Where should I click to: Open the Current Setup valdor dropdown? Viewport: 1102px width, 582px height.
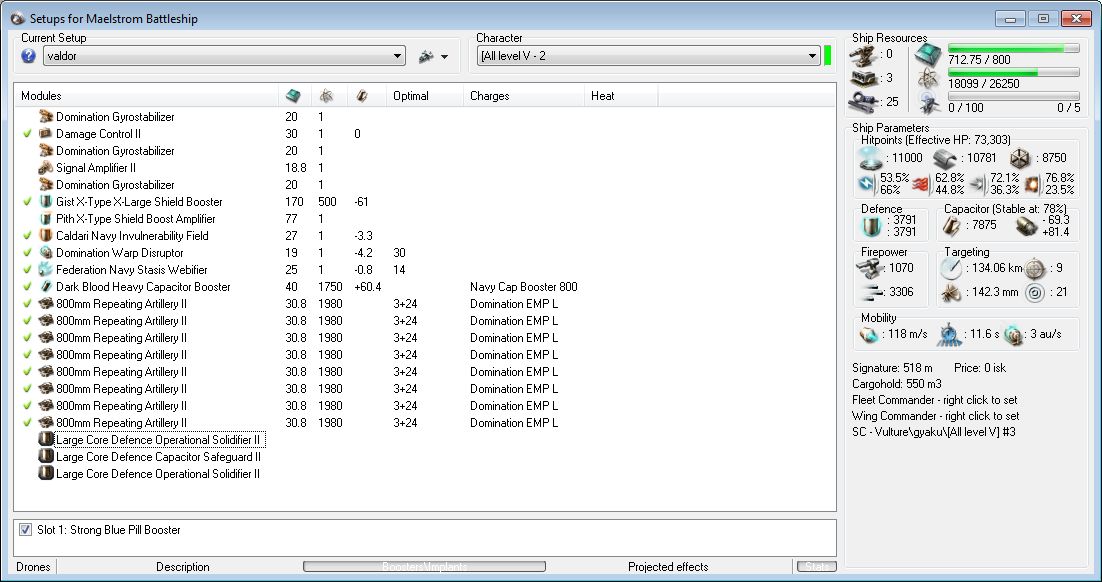(224, 56)
